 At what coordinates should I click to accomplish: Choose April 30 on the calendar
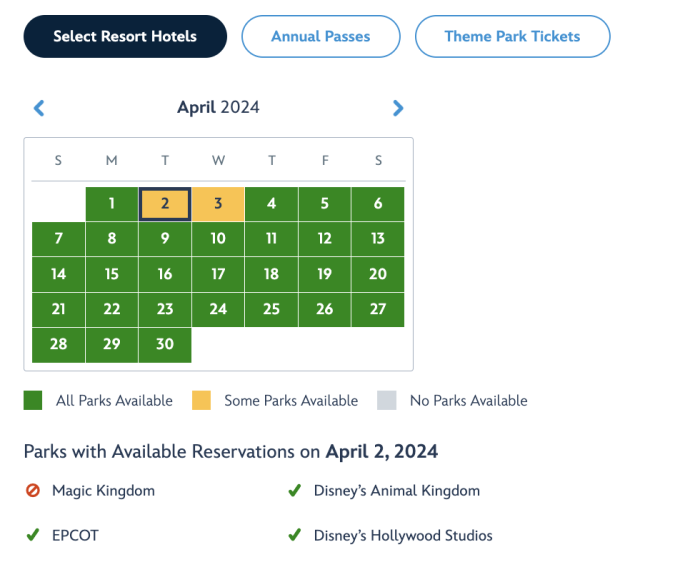click(x=165, y=344)
